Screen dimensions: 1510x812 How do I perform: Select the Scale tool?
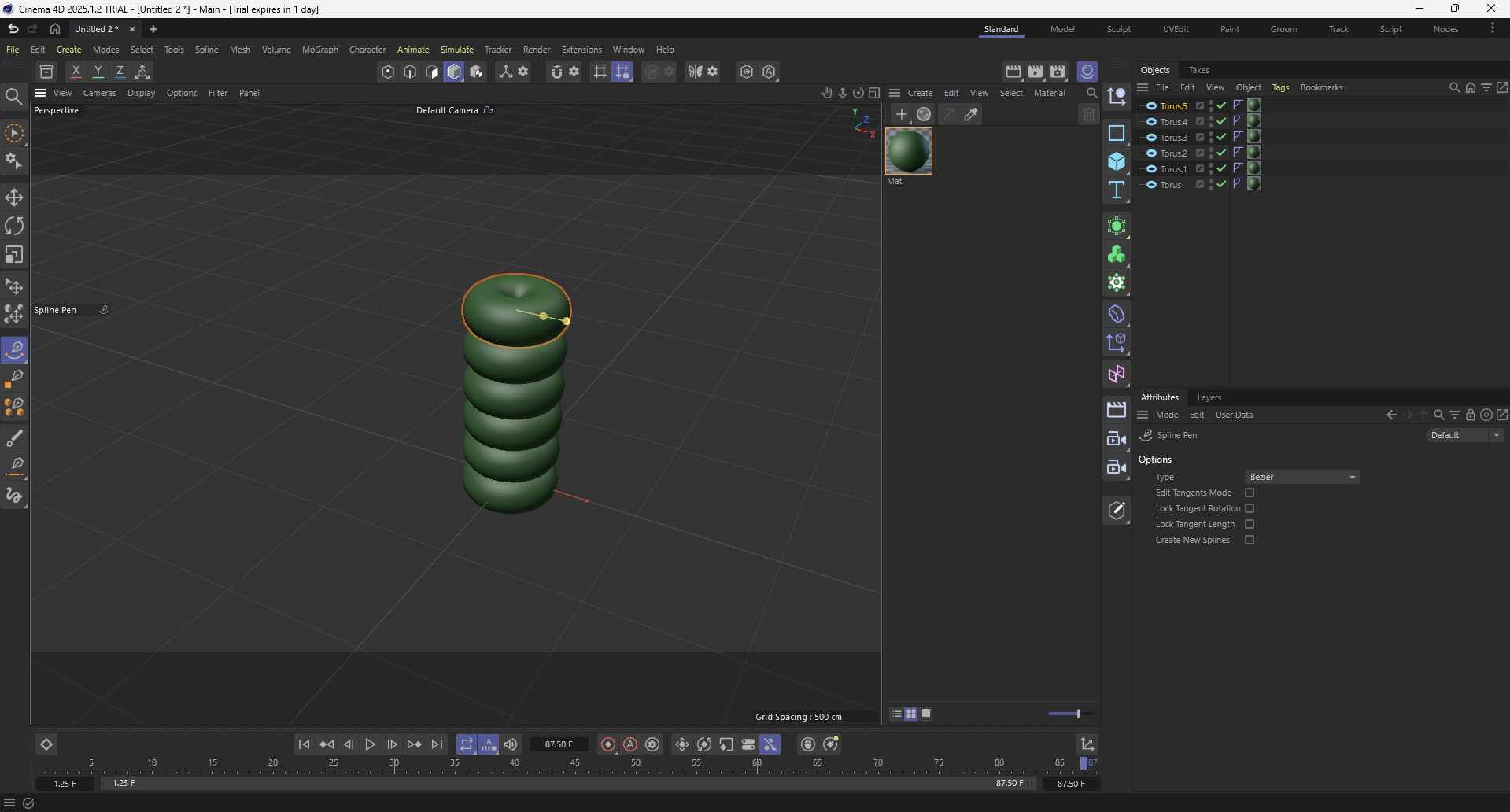click(x=14, y=254)
